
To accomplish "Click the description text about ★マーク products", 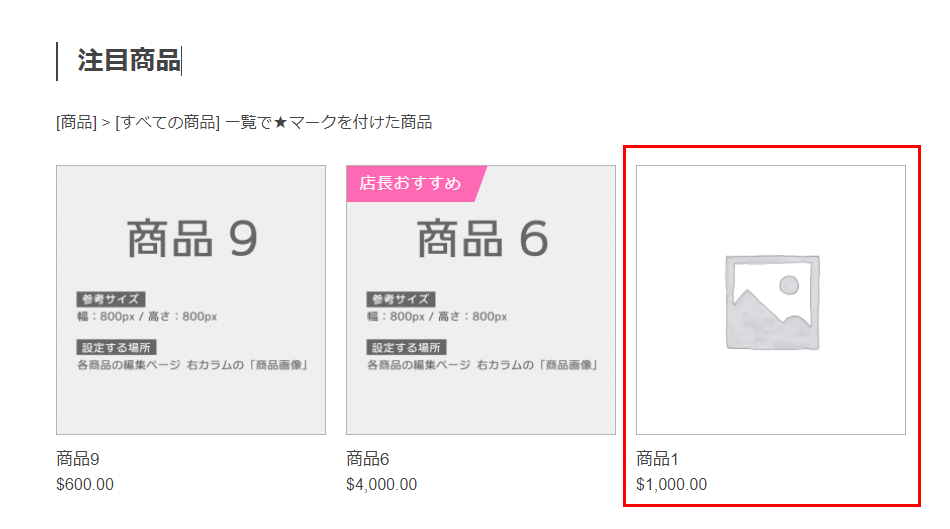I will pos(244,122).
